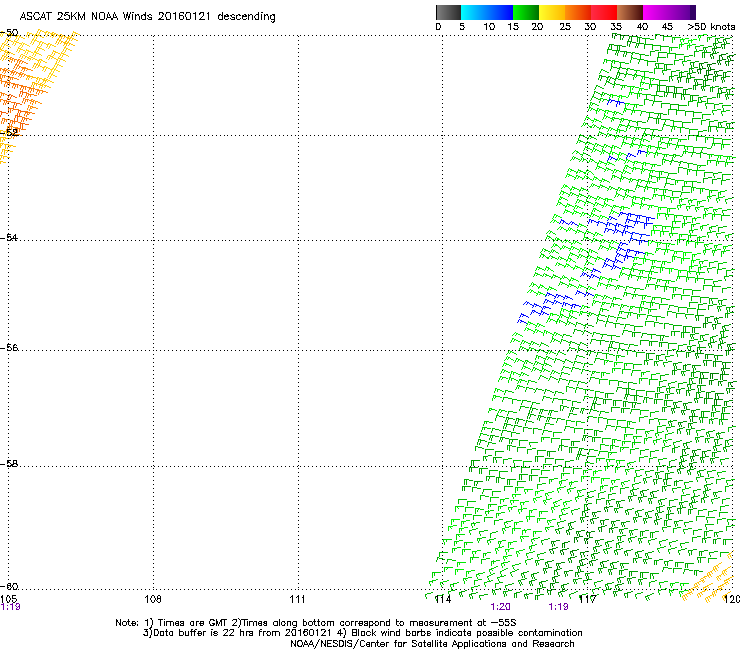Click the longitude 111 axis label
Viewport: 740px width, 650px height.
pos(297,598)
